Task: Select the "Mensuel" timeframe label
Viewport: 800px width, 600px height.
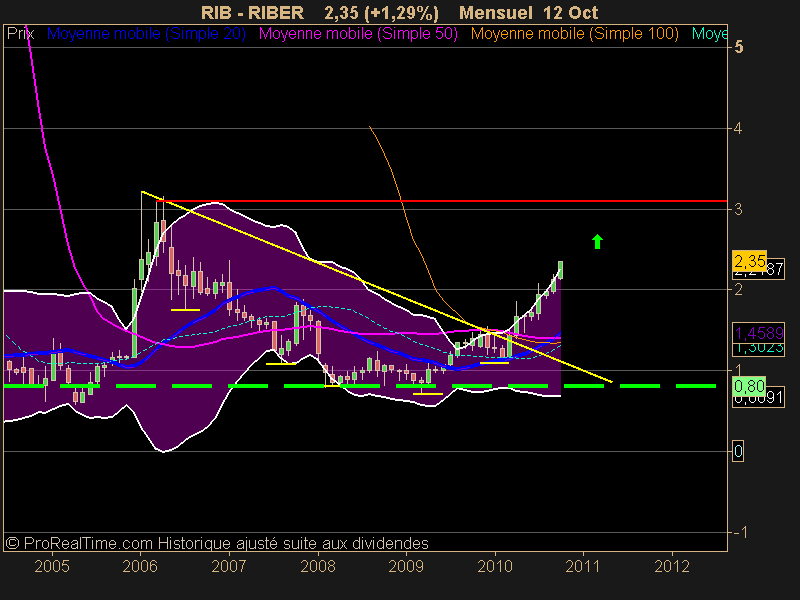Action: click(495, 12)
